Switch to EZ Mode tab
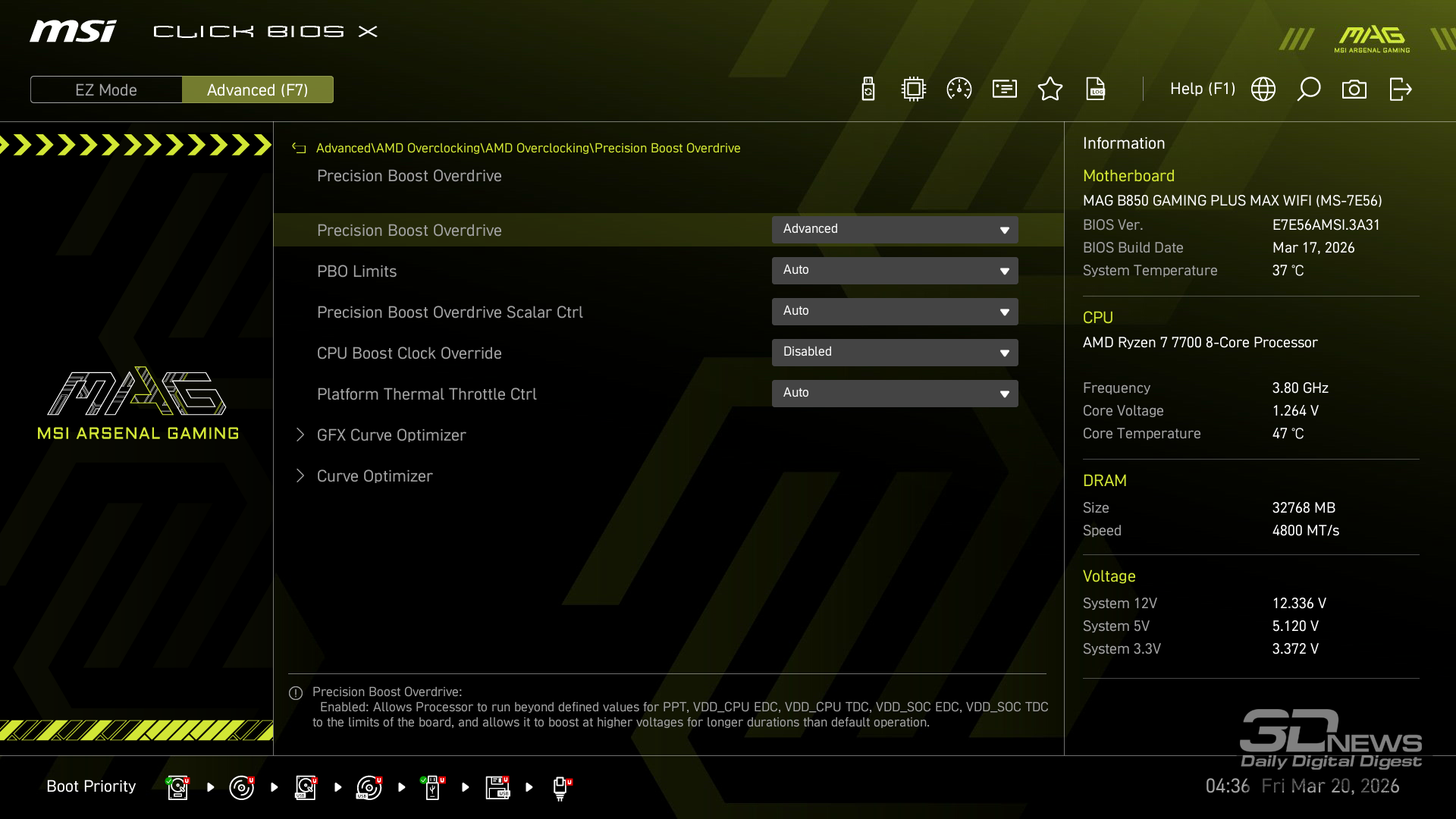This screenshot has width=1456, height=819. tap(106, 89)
